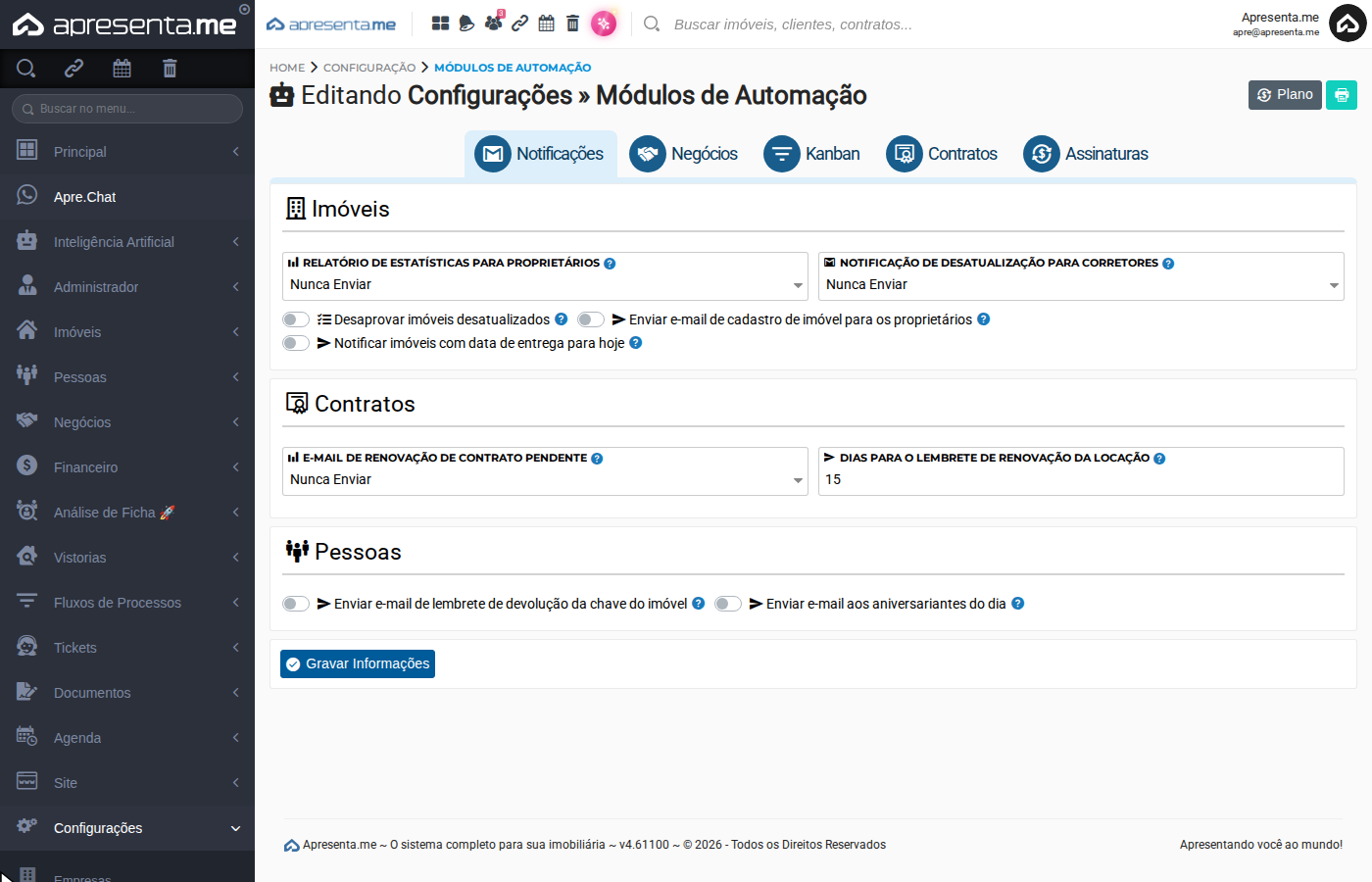This screenshot has width=1372, height=882.
Task: Open Site in the sidebar
Action: (127, 783)
